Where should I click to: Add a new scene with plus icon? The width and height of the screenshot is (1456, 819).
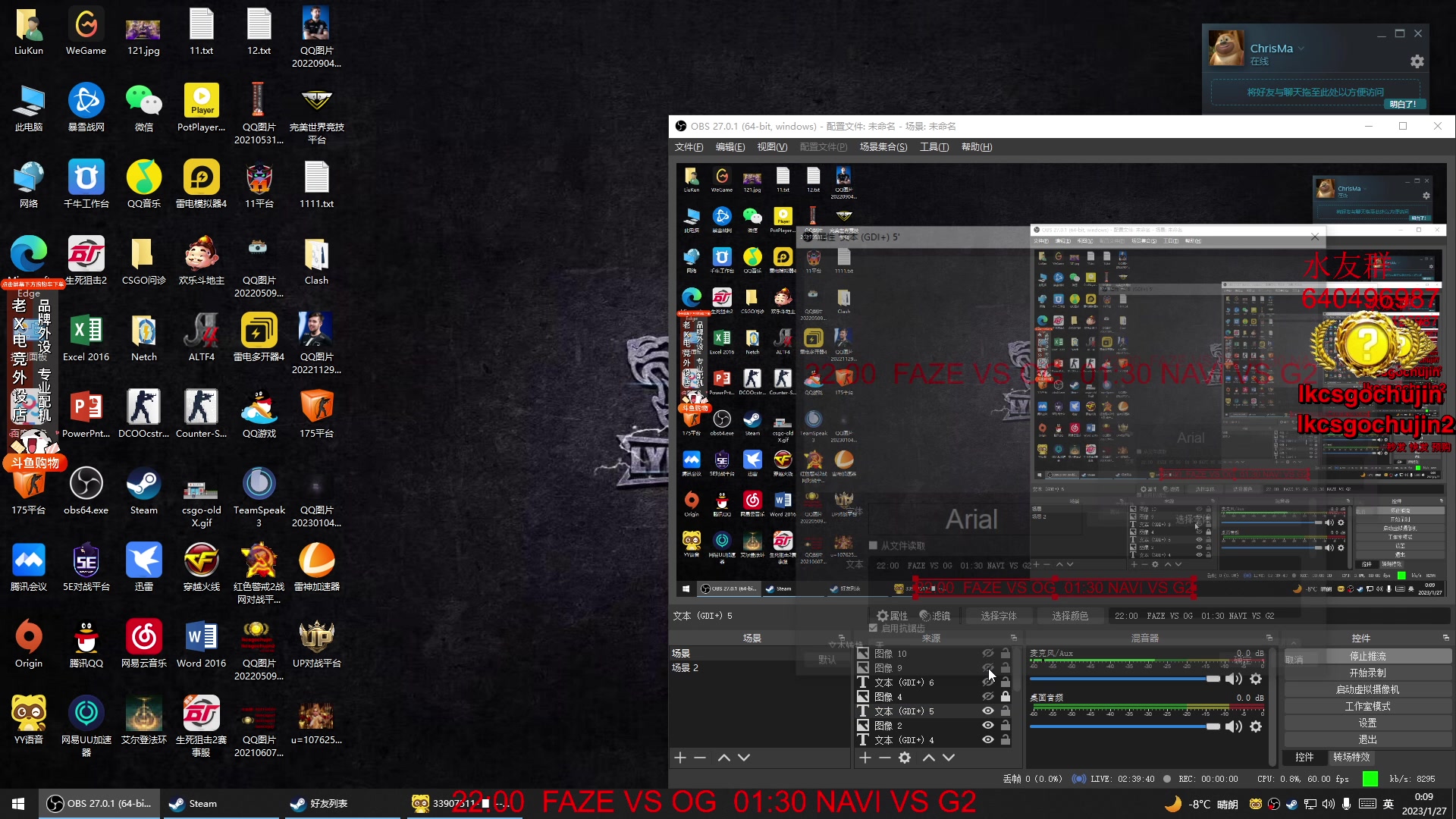680,758
